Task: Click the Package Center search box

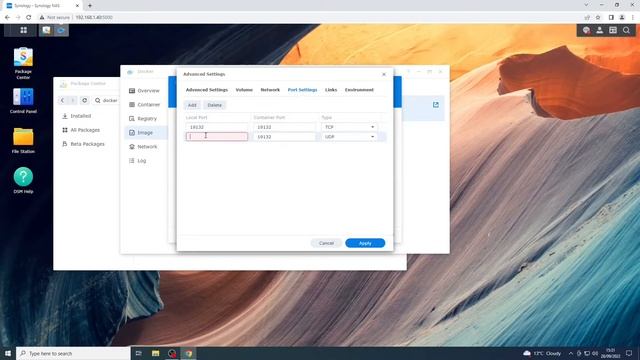Action: [x=107, y=100]
